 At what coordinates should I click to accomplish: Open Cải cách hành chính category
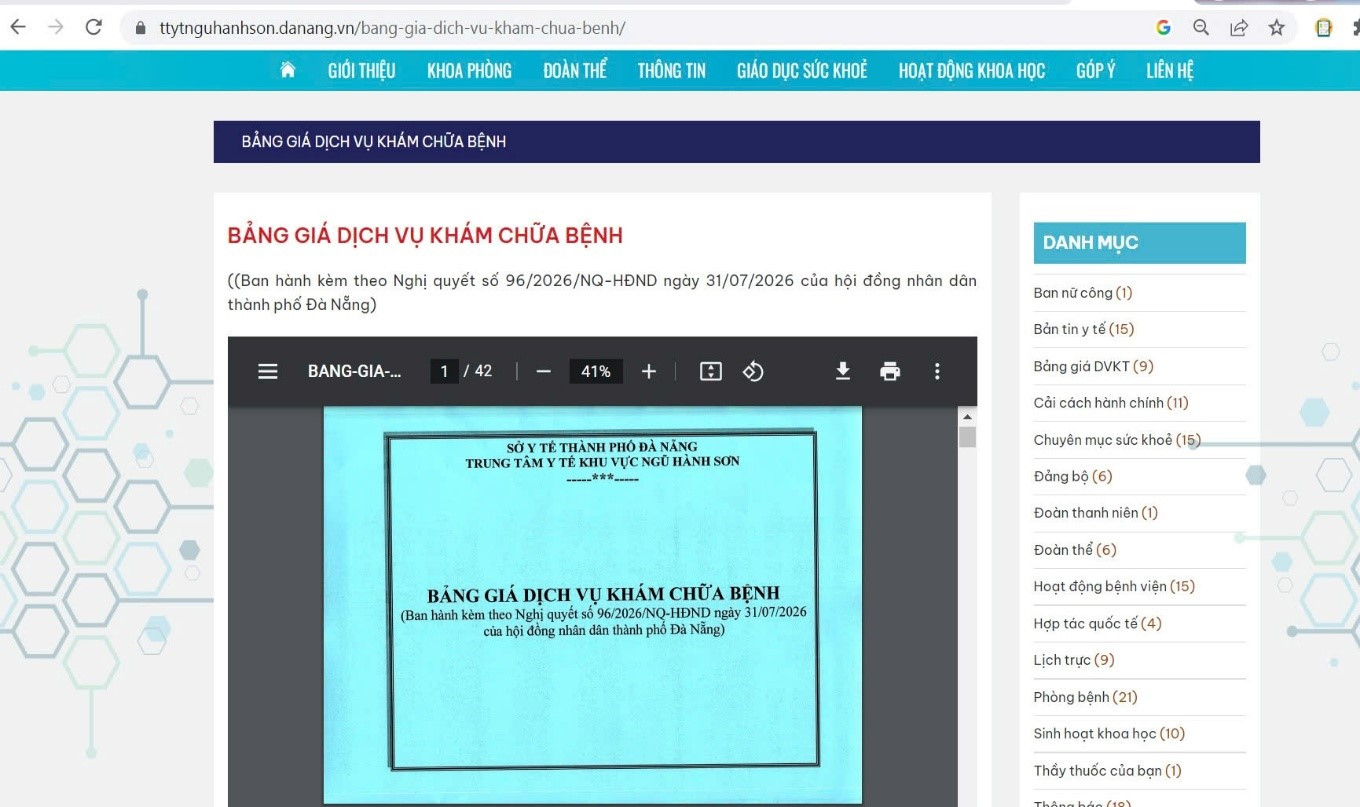[x=1111, y=403]
